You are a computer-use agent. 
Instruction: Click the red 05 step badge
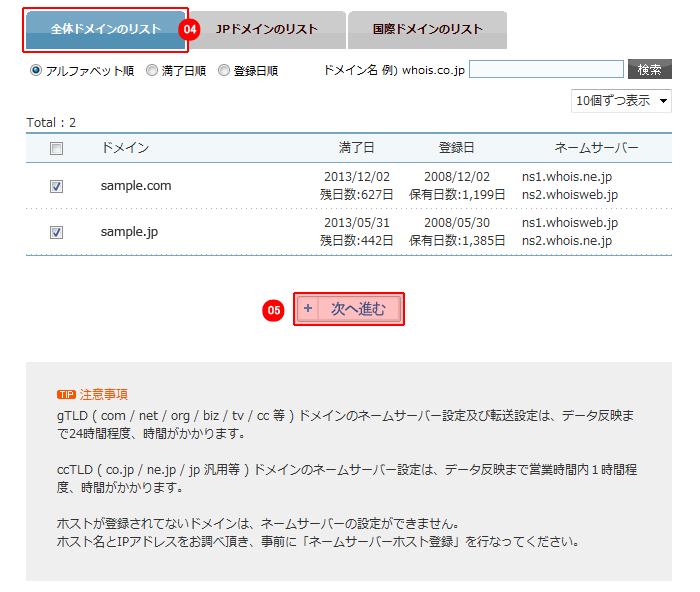coord(273,310)
